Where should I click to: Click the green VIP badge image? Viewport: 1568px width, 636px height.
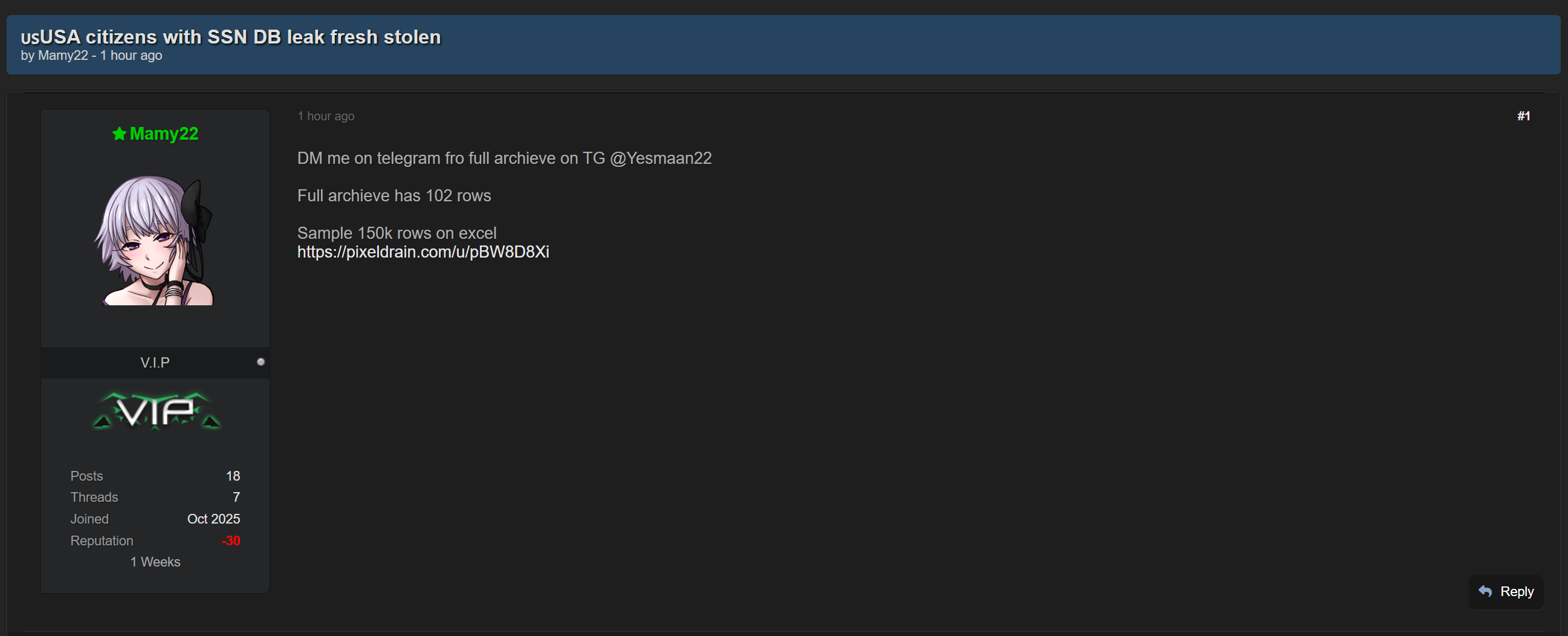pos(156,412)
